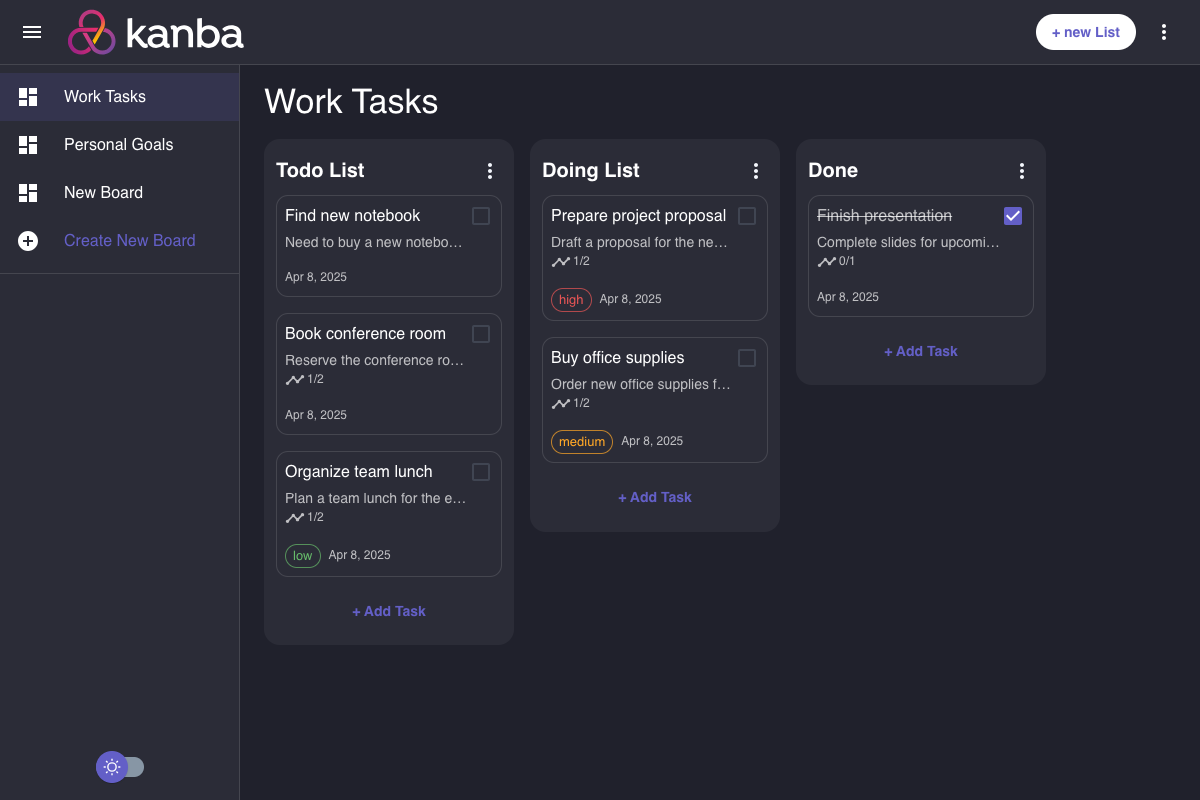Click the New Board dashboard icon
The height and width of the screenshot is (800, 1200).
28,193
